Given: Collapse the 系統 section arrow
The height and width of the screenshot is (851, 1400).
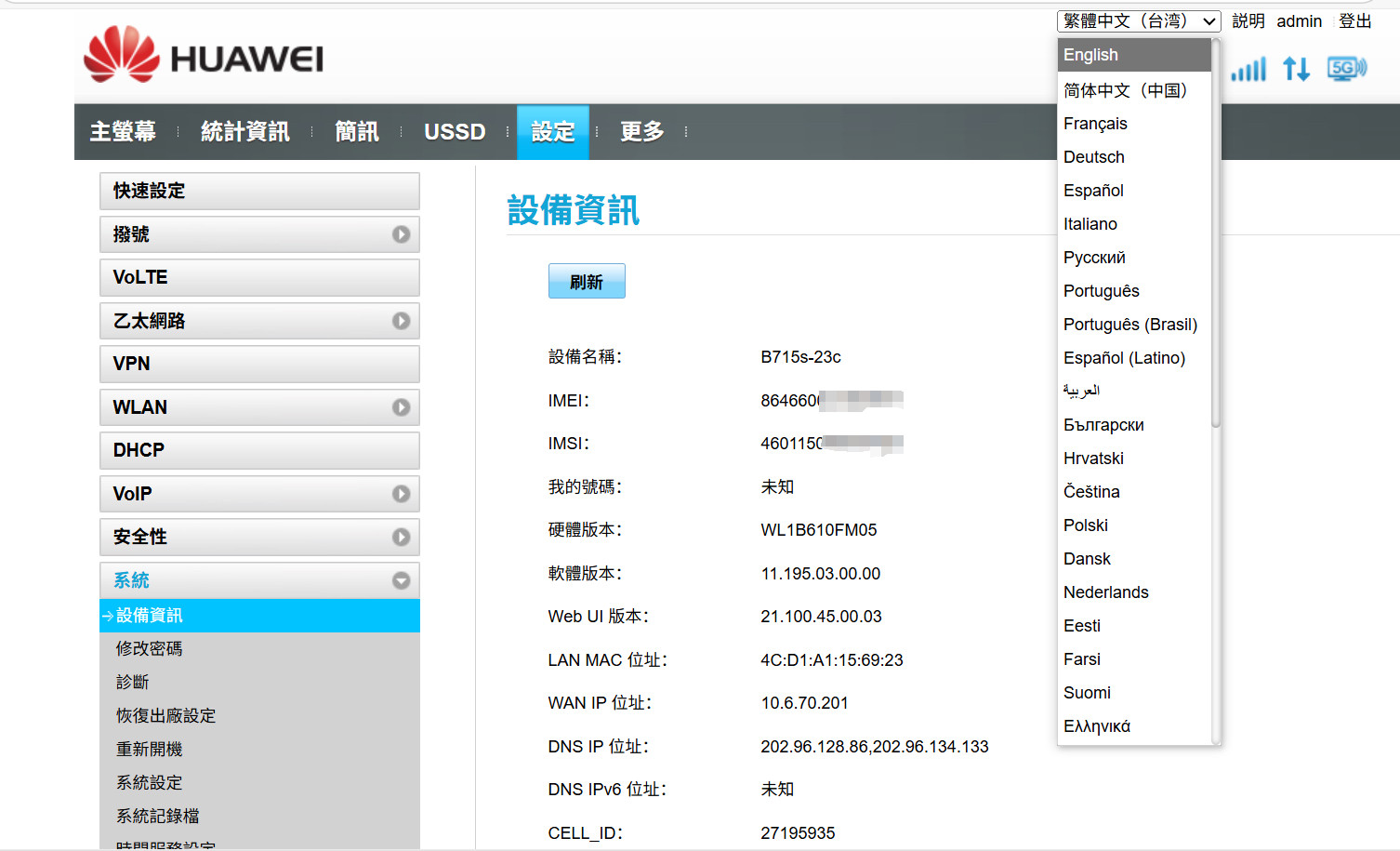Looking at the screenshot, I should (401, 580).
